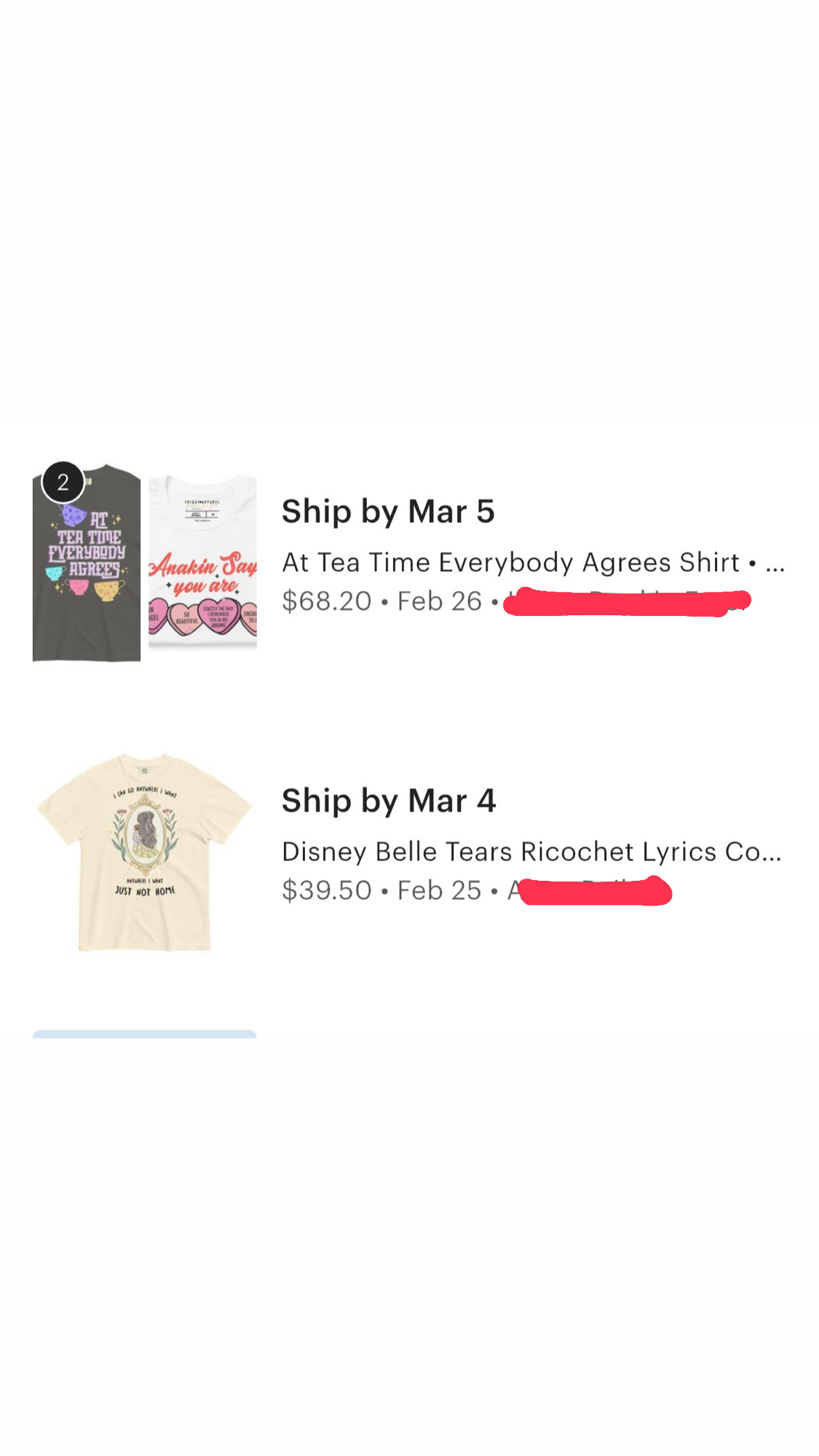Click the purple teacup graphic on gray shirt
This screenshot has width=819, height=1456.
73,515
